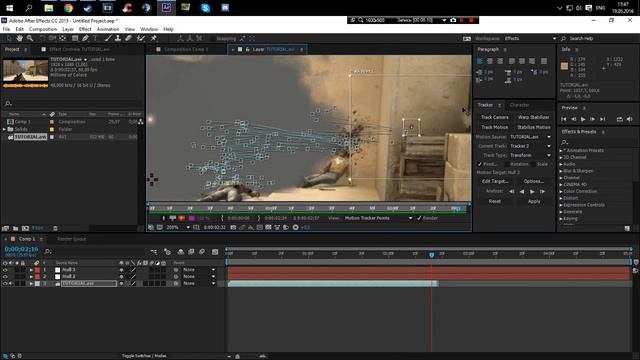Open the Current Track dropdown

point(531,146)
